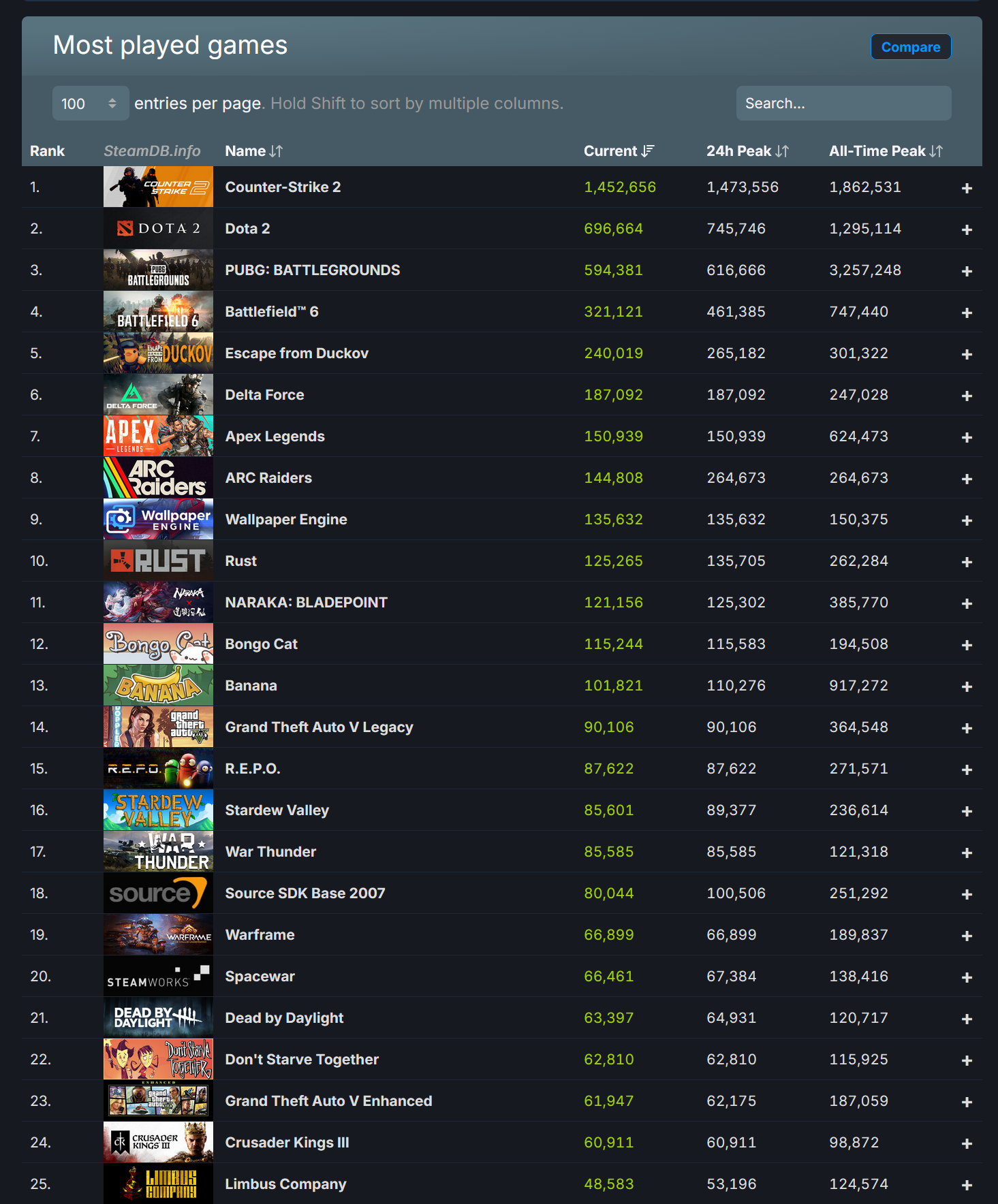Open the War Thunder game name
The width and height of the screenshot is (998, 1204).
(270, 851)
